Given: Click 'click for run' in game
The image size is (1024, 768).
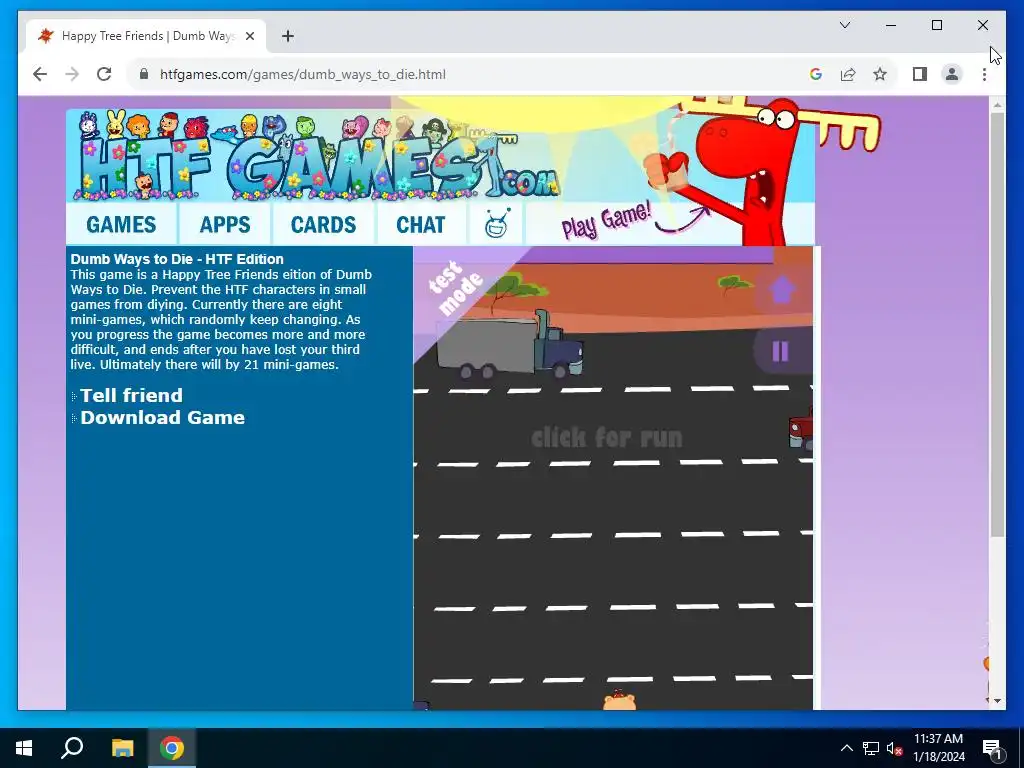Looking at the screenshot, I should [x=607, y=438].
